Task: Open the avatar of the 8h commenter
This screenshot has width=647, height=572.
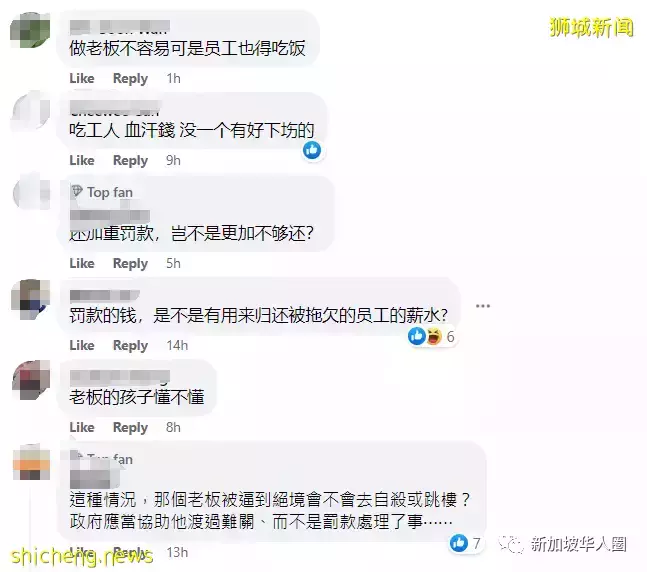Action: click(x=31, y=380)
